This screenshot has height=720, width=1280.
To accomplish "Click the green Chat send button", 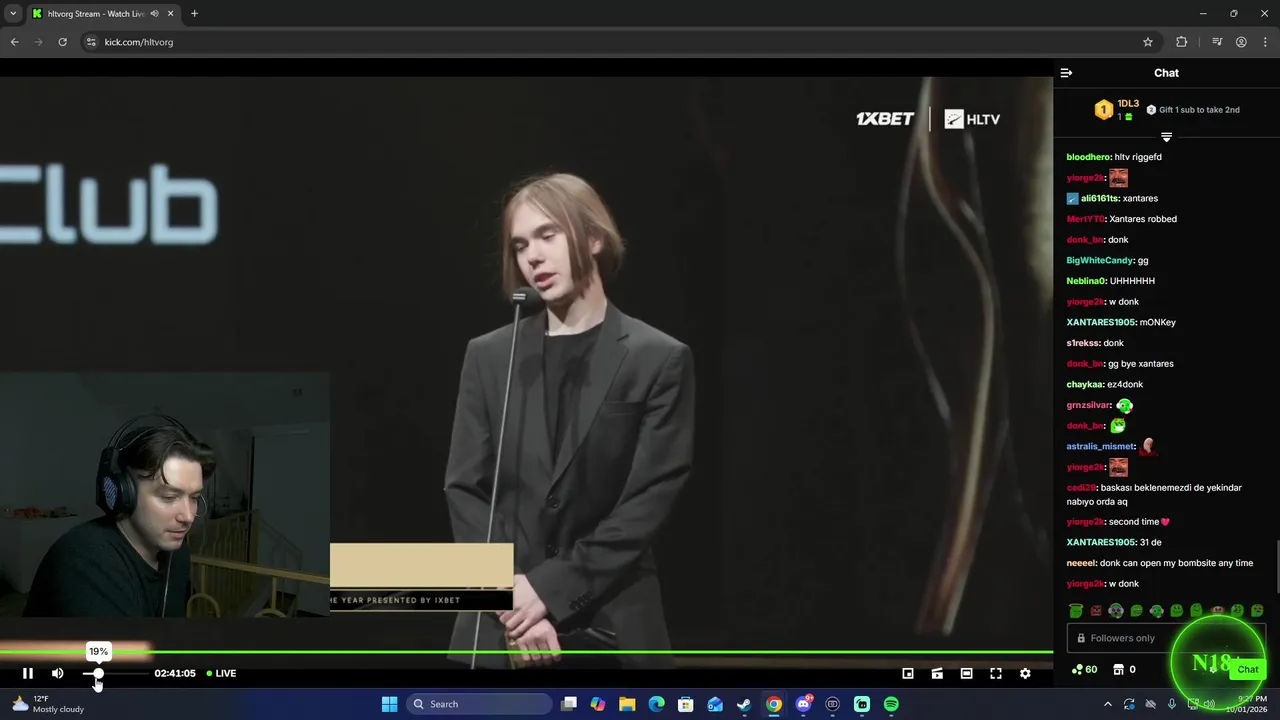I will click(1247, 669).
